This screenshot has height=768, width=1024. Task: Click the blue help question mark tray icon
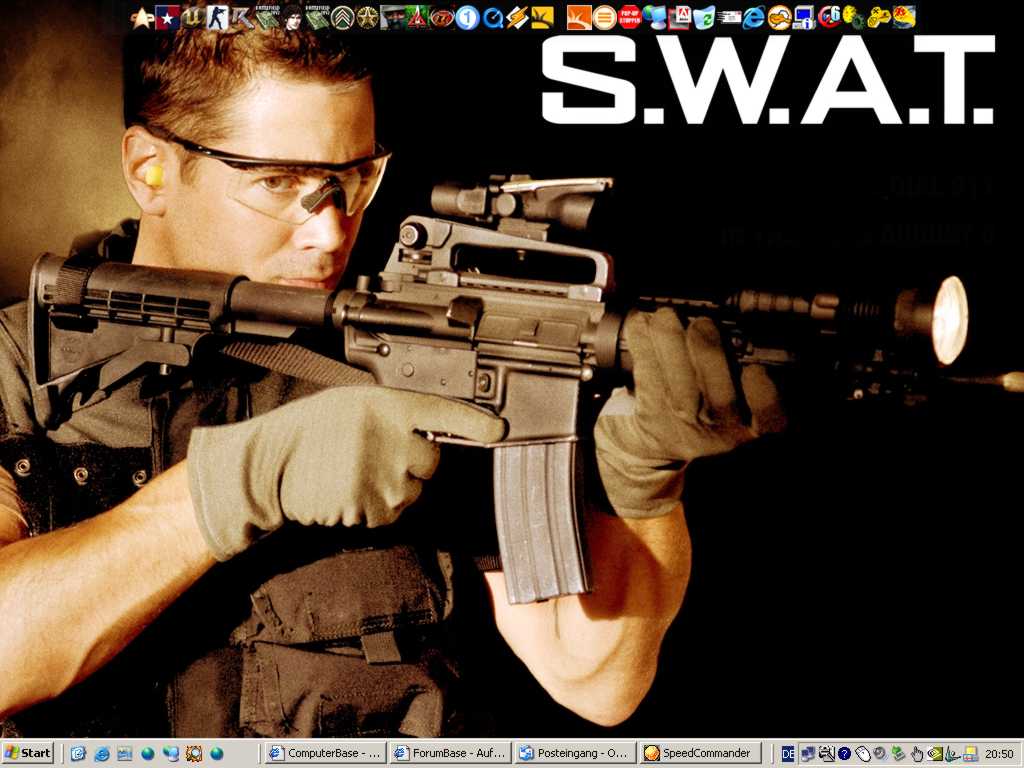pyautogui.click(x=844, y=754)
